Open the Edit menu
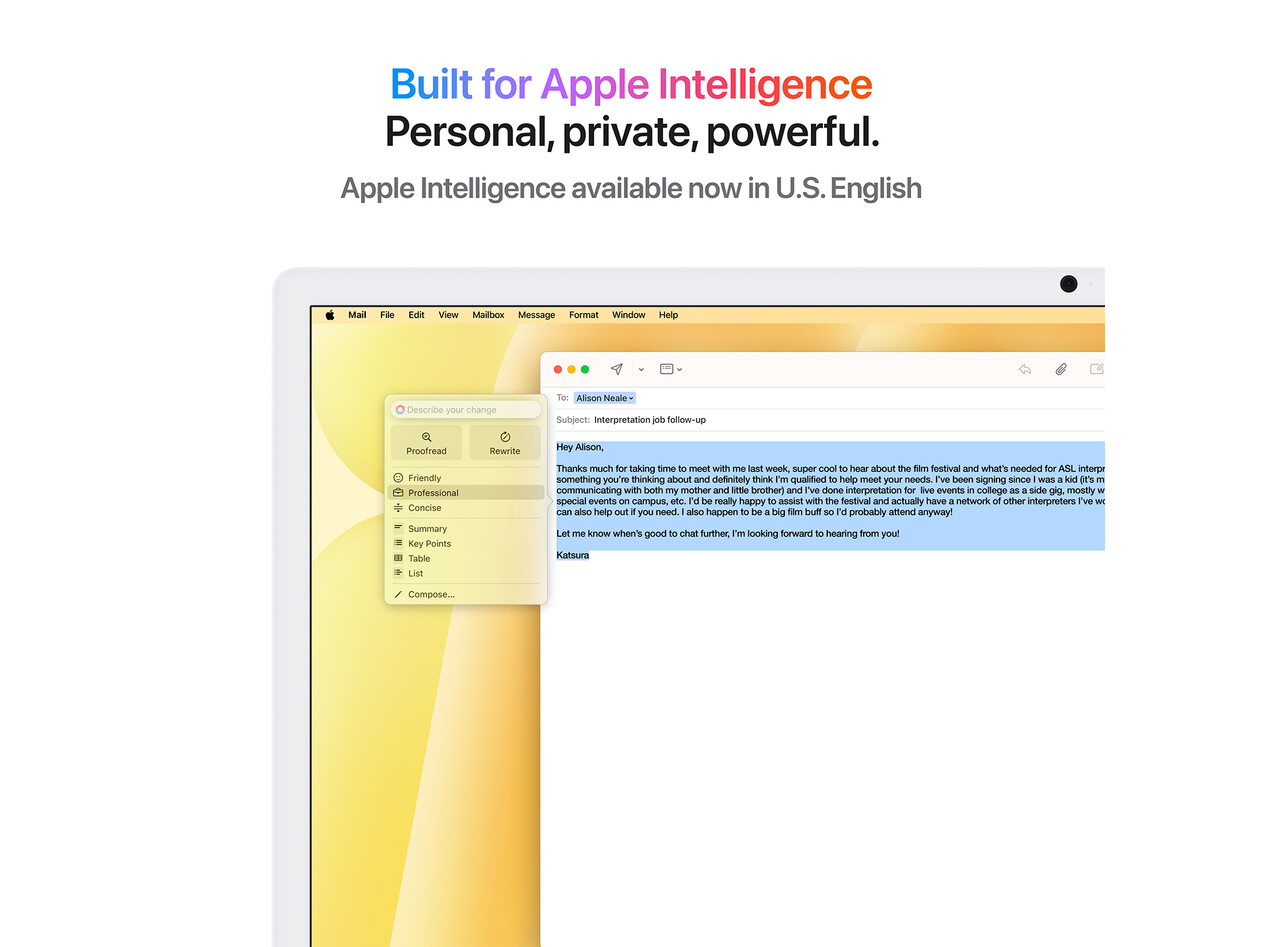This screenshot has height=947, width=1262. (416, 315)
